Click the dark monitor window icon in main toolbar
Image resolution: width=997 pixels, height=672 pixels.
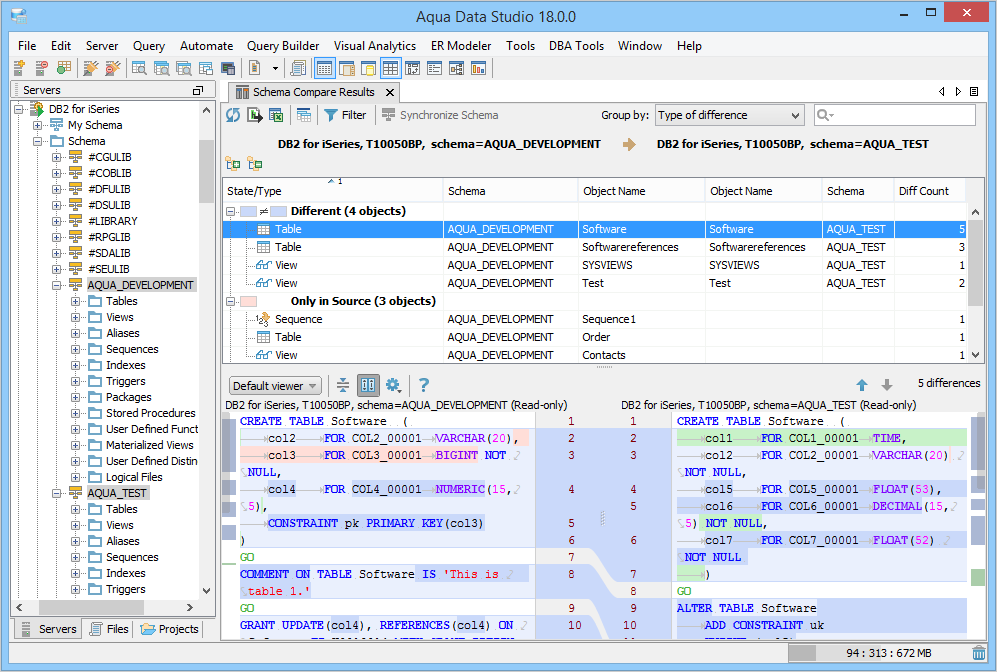228,68
